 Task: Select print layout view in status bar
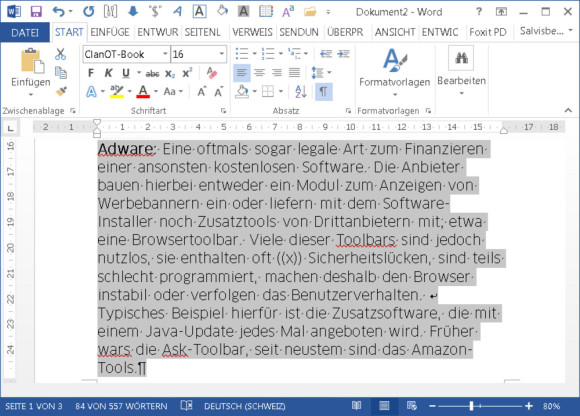384,406
